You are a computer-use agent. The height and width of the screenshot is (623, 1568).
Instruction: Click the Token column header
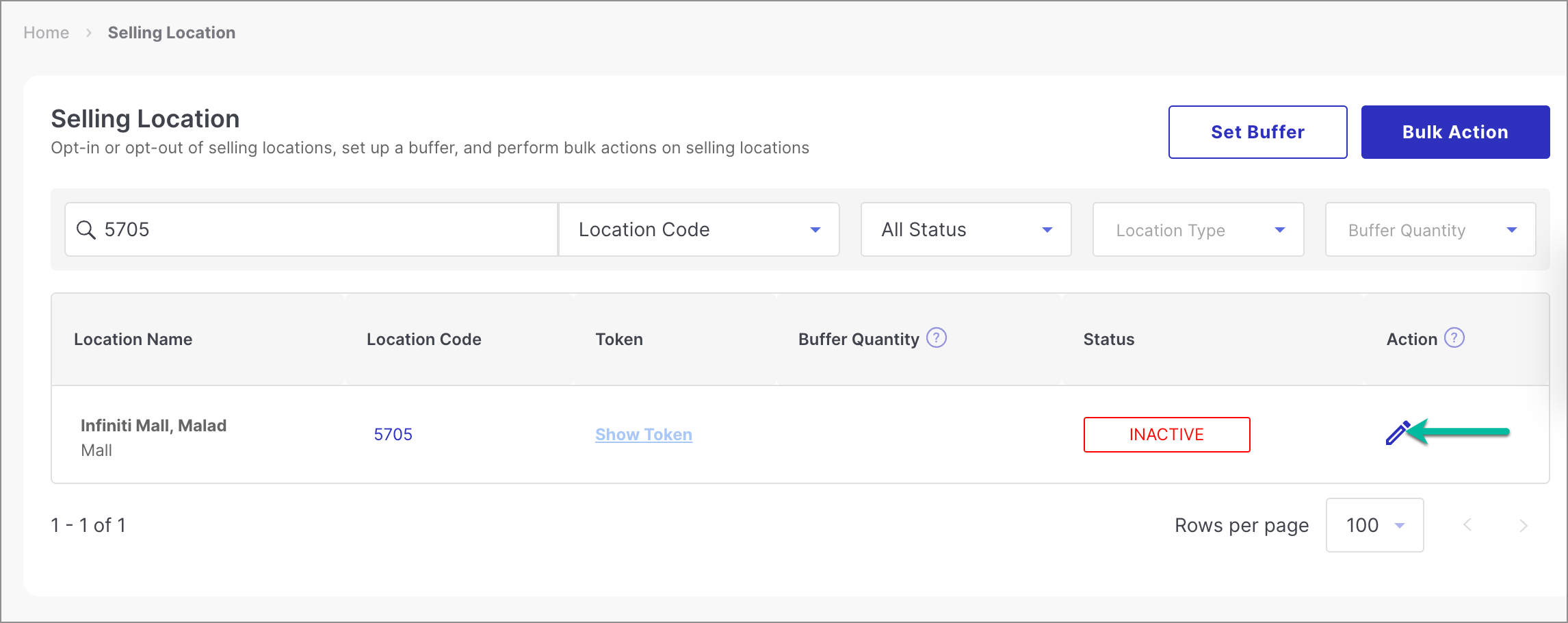(619, 340)
